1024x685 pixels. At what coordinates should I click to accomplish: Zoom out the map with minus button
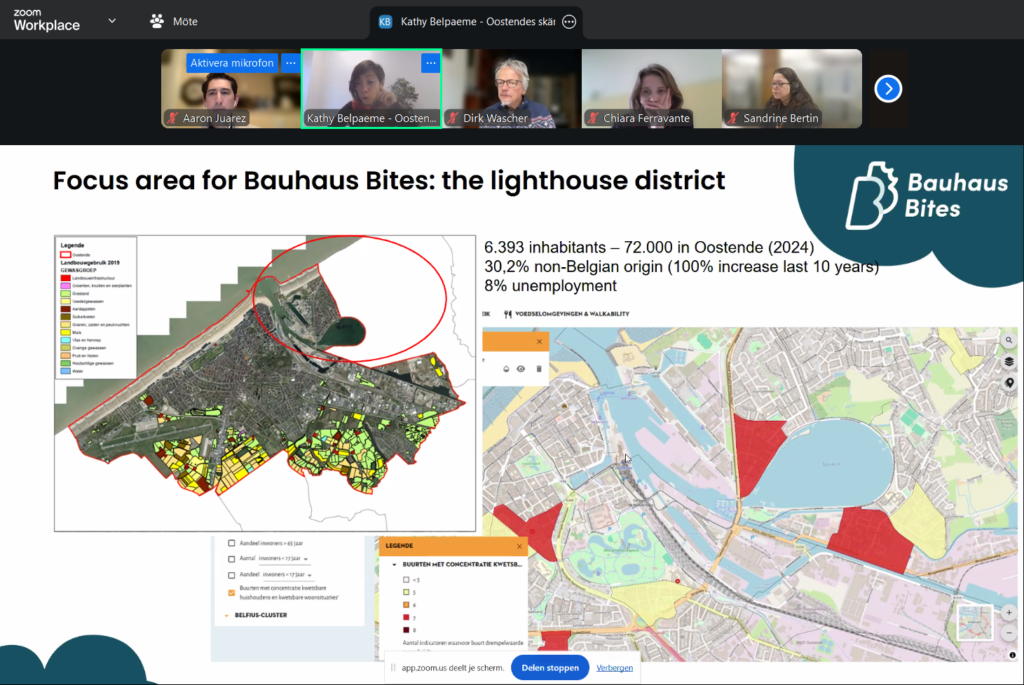click(x=1009, y=632)
